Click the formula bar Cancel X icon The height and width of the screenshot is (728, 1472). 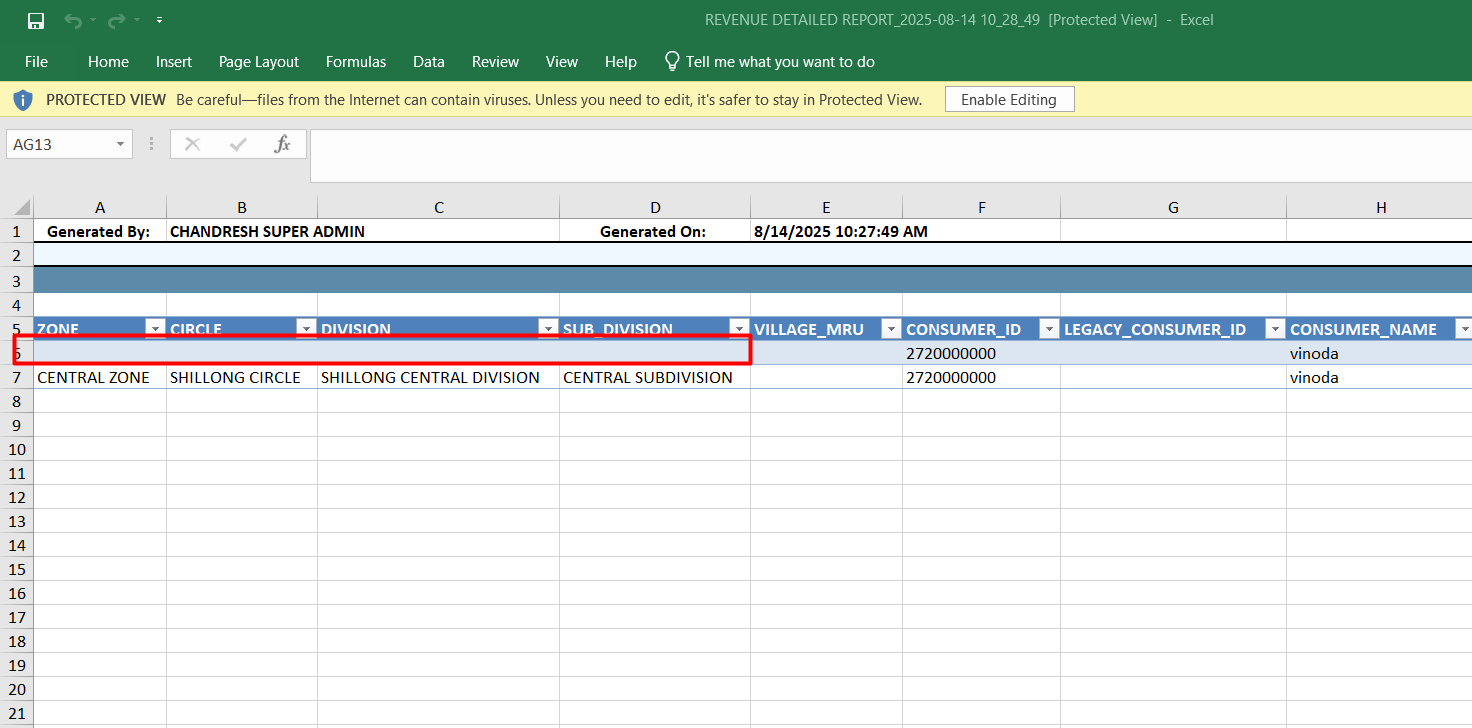pos(193,144)
